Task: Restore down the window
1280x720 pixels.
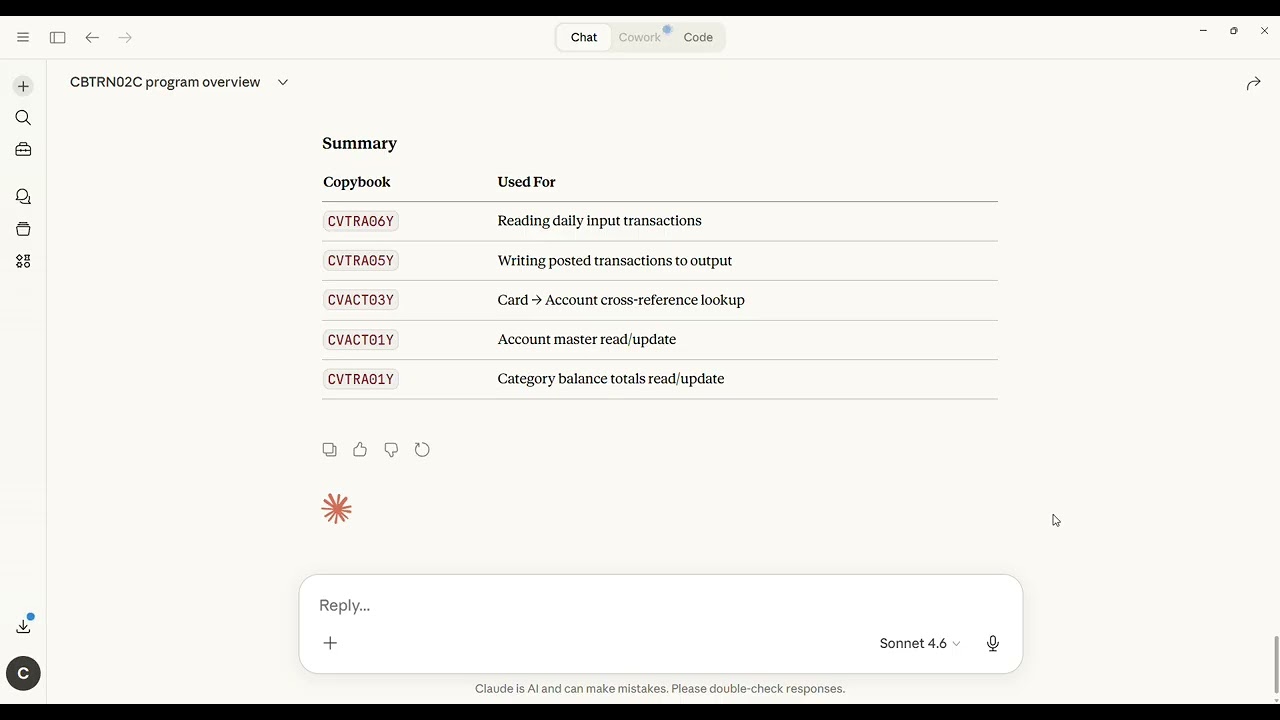Action: point(1234,31)
